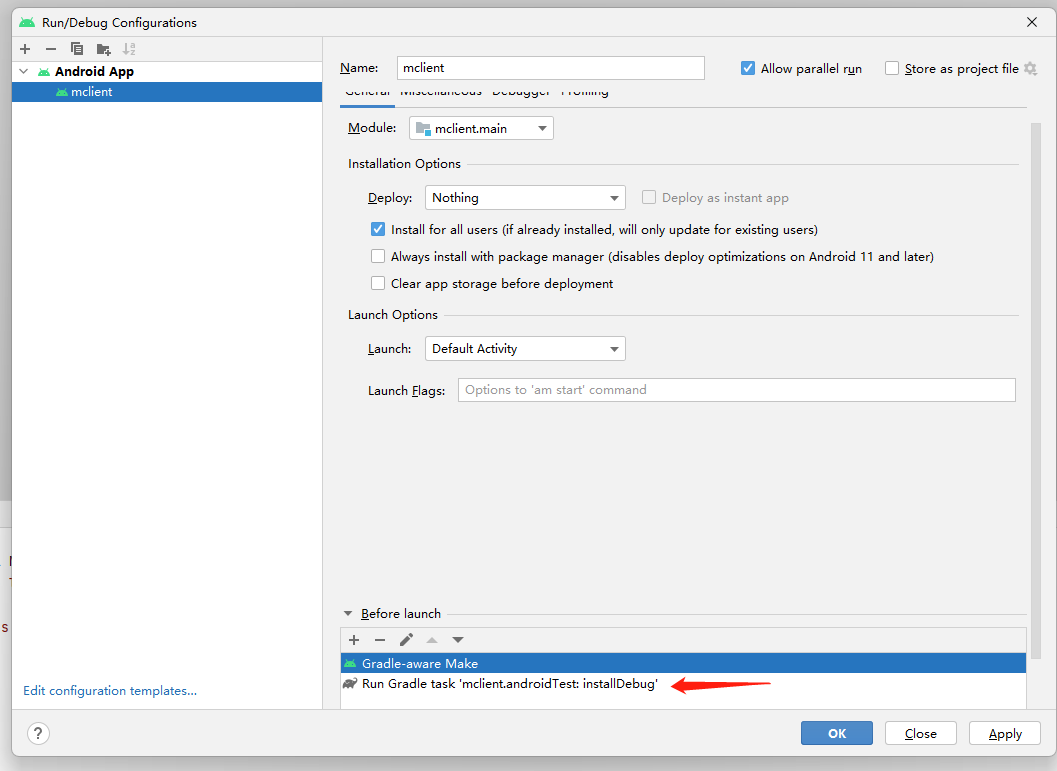The height and width of the screenshot is (771, 1057).
Task: Check Deploy as instant app
Action: [648, 197]
